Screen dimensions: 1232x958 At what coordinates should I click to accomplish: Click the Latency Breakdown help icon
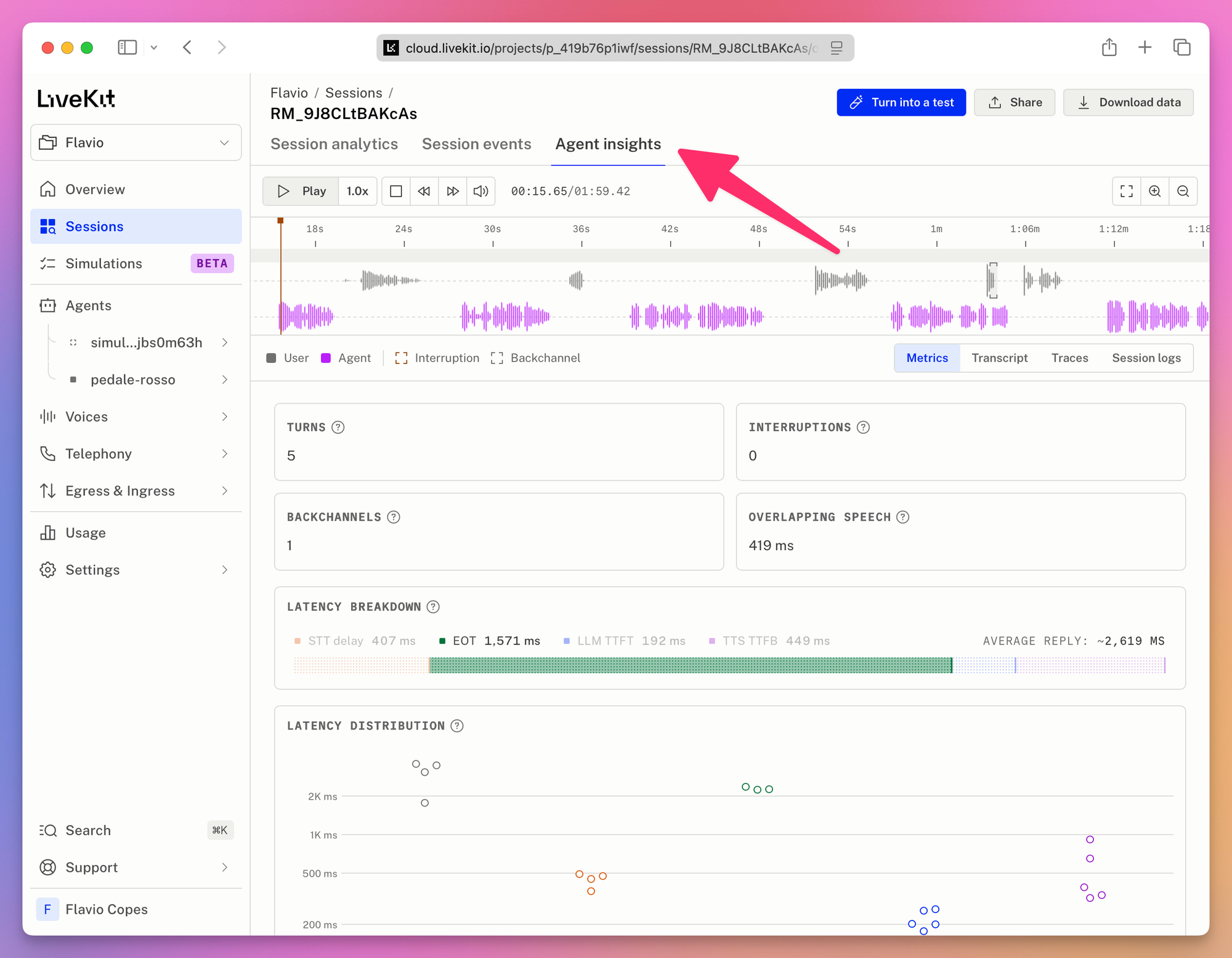[x=433, y=607]
